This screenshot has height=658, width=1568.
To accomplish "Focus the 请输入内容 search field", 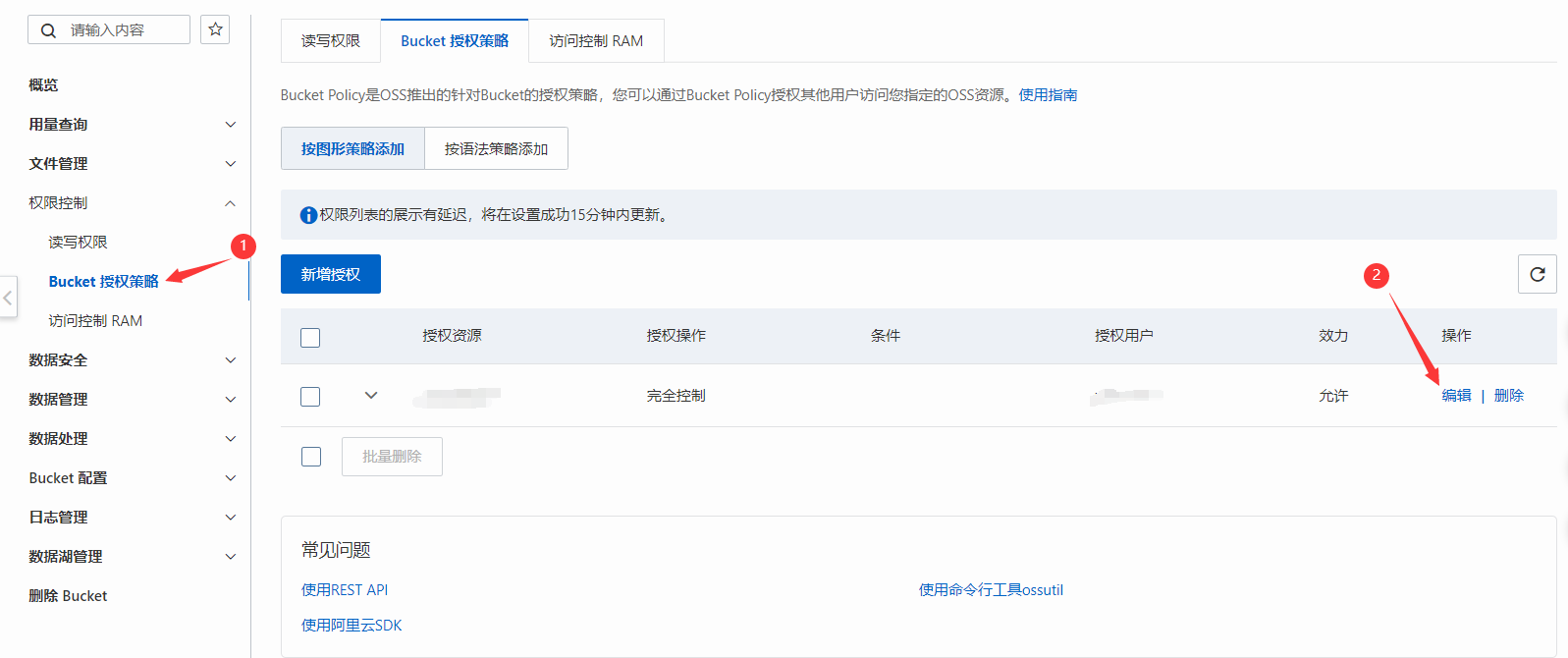I will 123,30.
